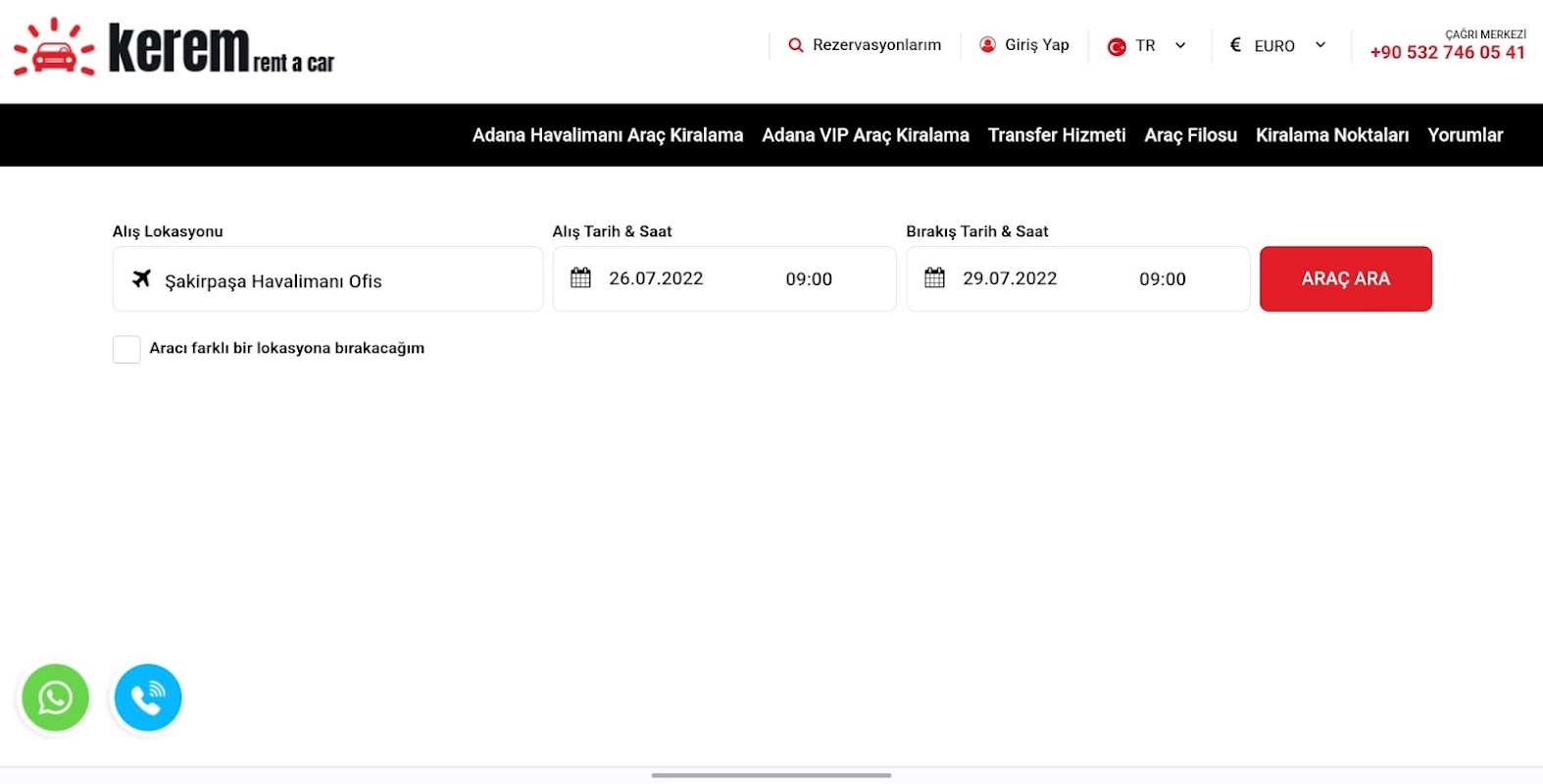This screenshot has height=784, width=1543.
Task: Select the EURO currency label
Action: point(1274,46)
